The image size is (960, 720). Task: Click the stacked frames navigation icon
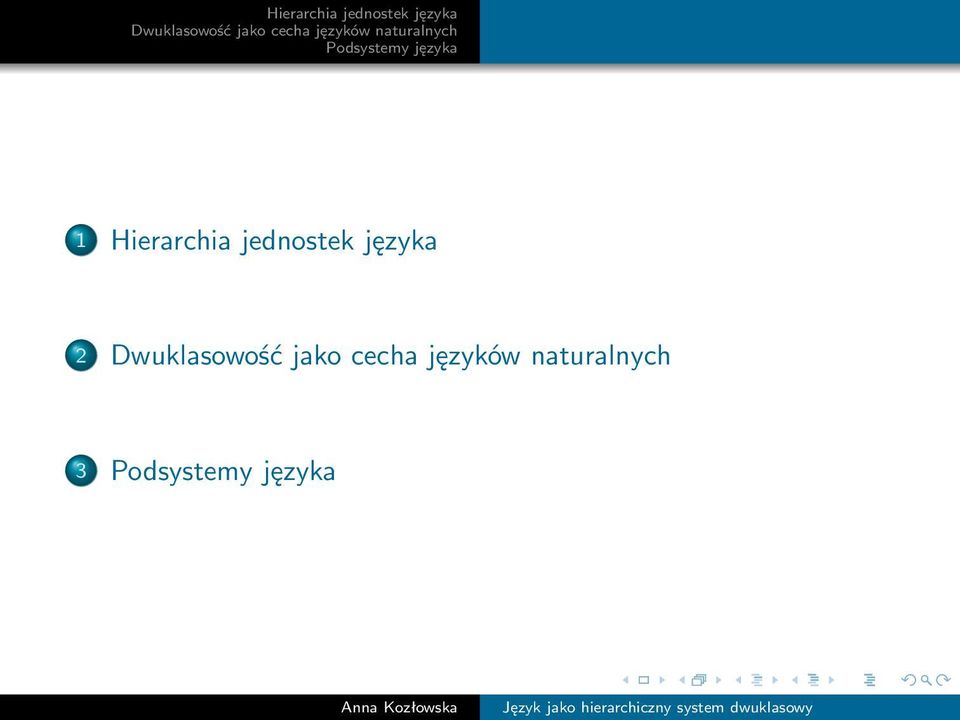(699, 680)
